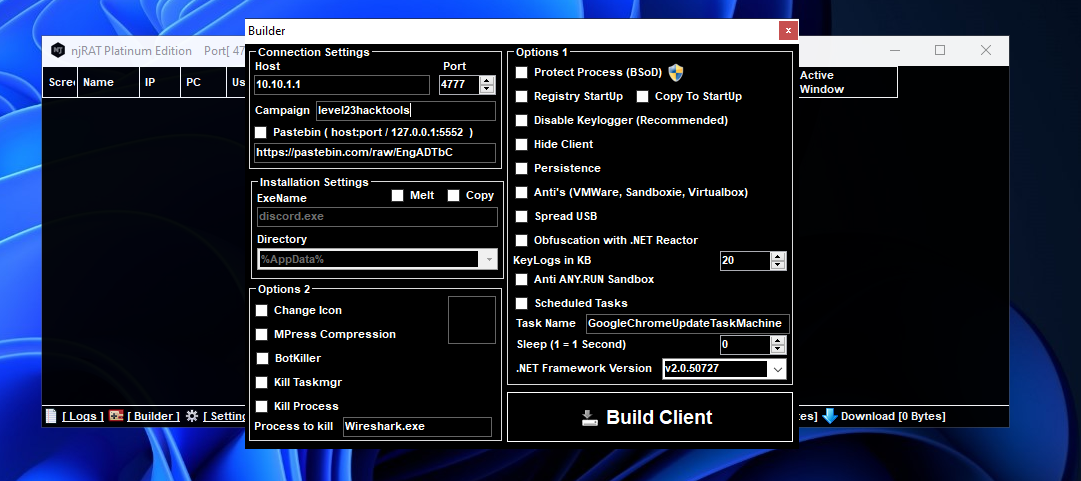Toggle Obfuscation with .NET Reactor checkbox

tap(522, 240)
